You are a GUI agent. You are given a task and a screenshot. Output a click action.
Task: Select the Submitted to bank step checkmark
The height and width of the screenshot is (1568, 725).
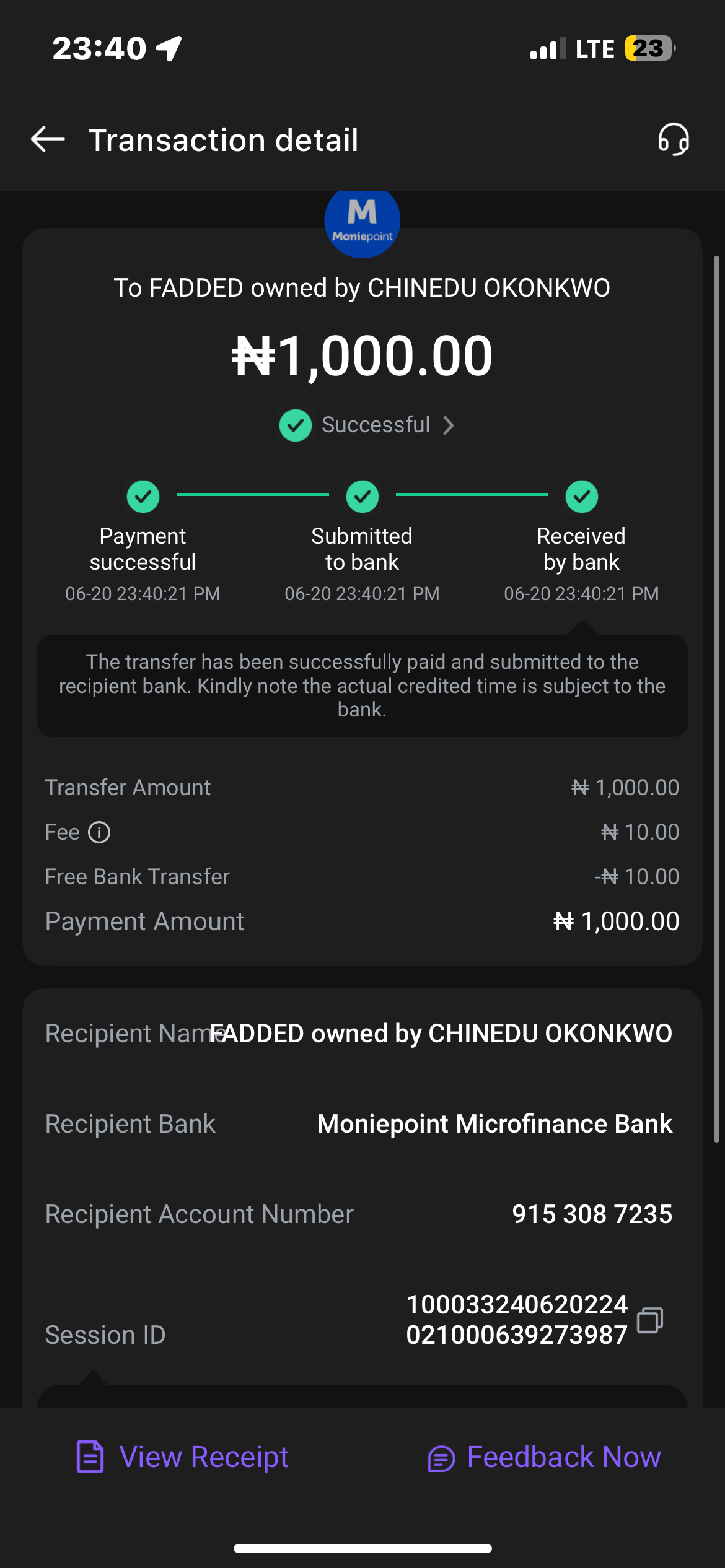click(x=362, y=497)
